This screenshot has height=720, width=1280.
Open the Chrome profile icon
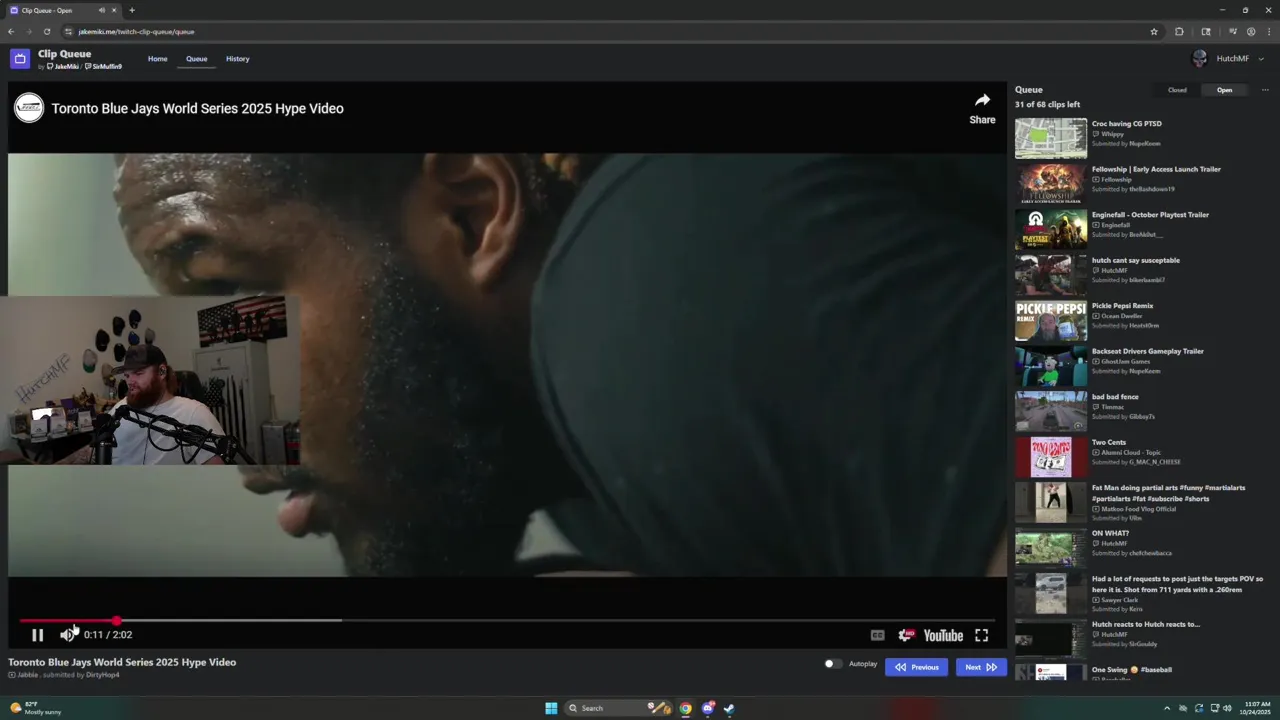point(1251,31)
